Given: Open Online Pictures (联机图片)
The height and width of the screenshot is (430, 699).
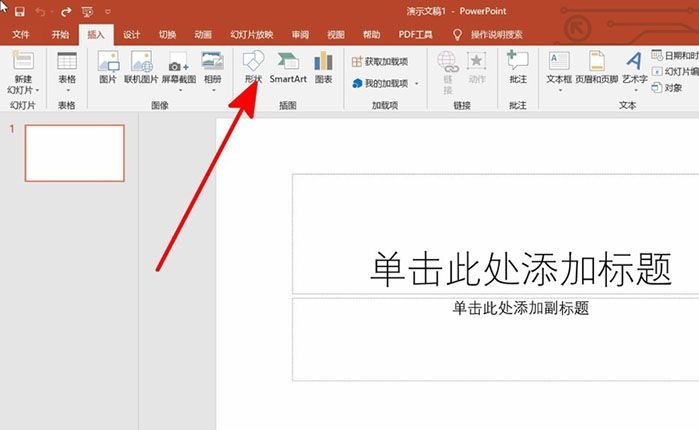Looking at the screenshot, I should (x=141, y=66).
